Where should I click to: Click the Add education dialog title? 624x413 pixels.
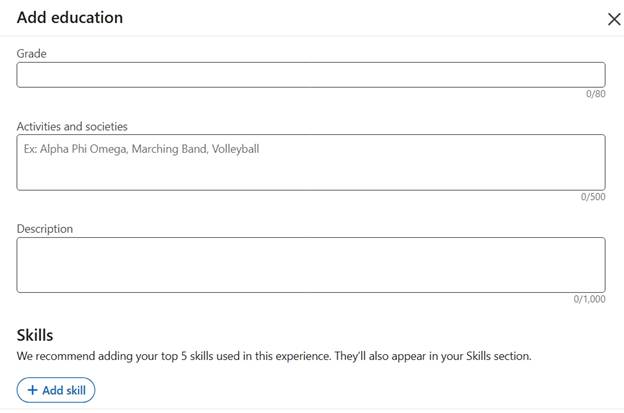pos(70,18)
